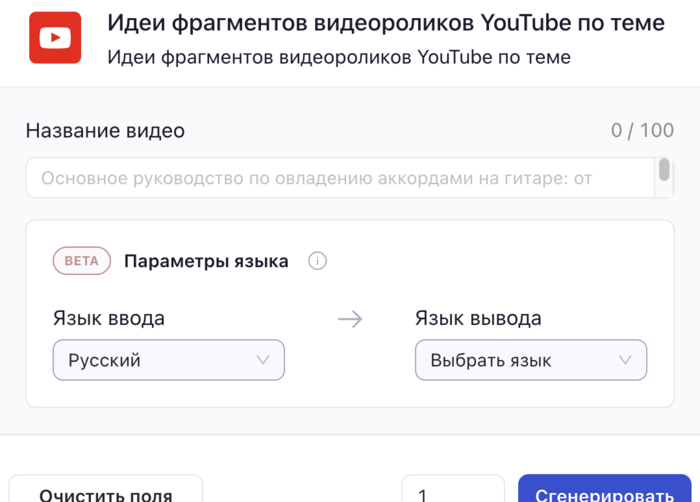Open the Выбрать язык output dropdown
Screen dimensions: 700x502
[530, 360]
